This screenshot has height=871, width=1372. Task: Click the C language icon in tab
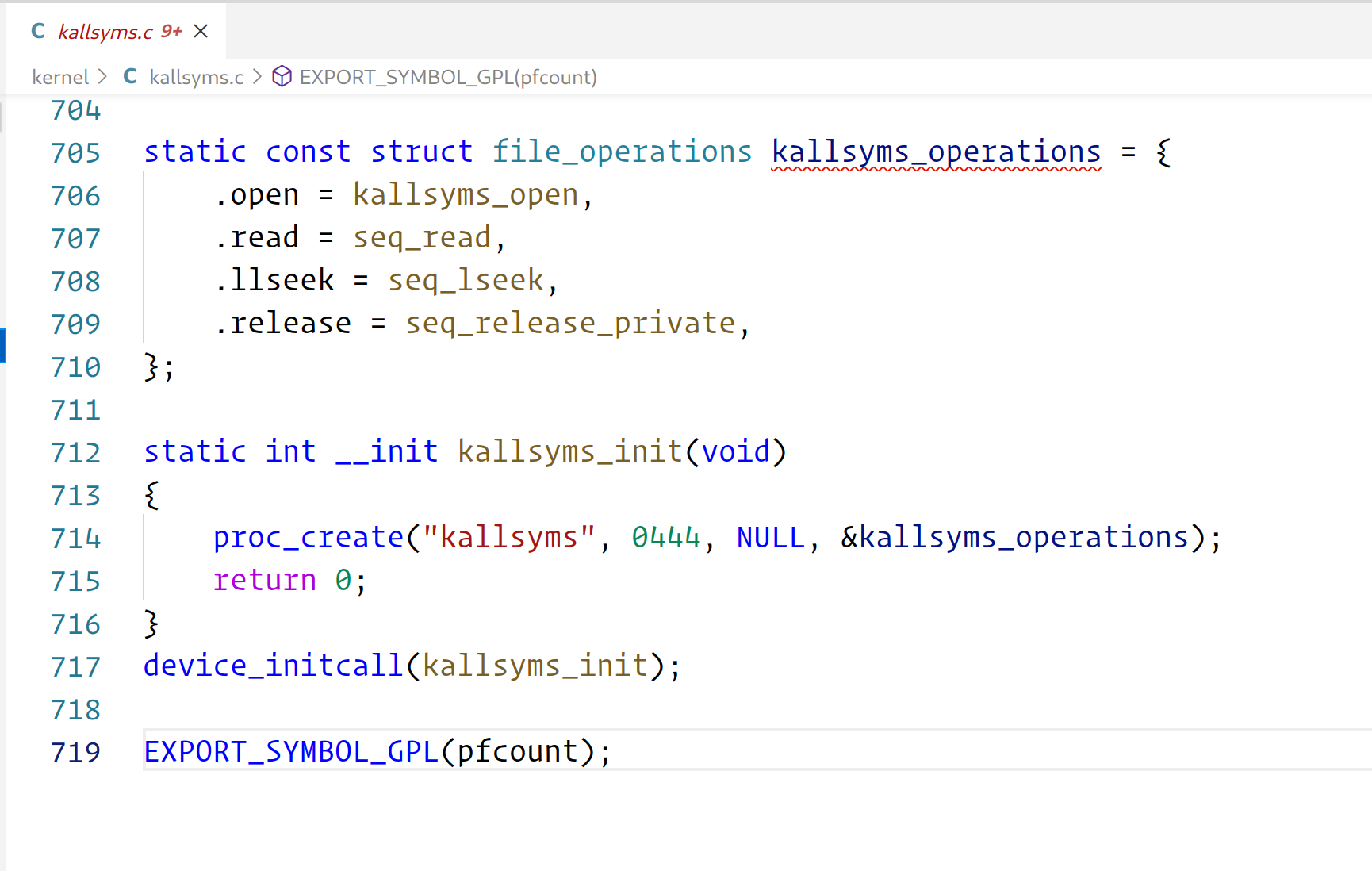(x=37, y=31)
